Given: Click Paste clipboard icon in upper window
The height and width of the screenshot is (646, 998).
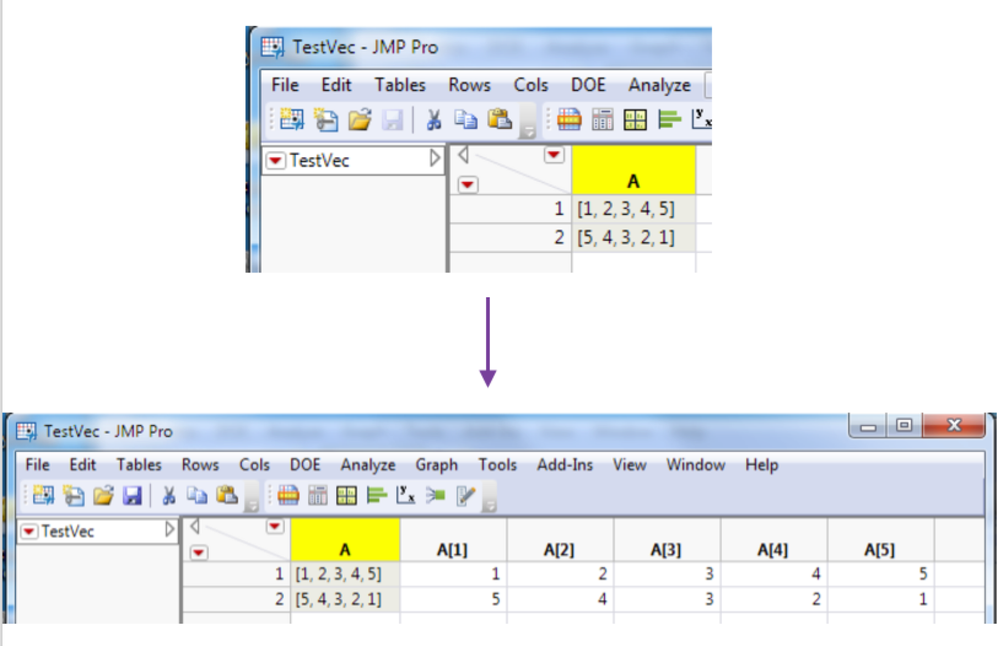Looking at the screenshot, I should [x=500, y=119].
